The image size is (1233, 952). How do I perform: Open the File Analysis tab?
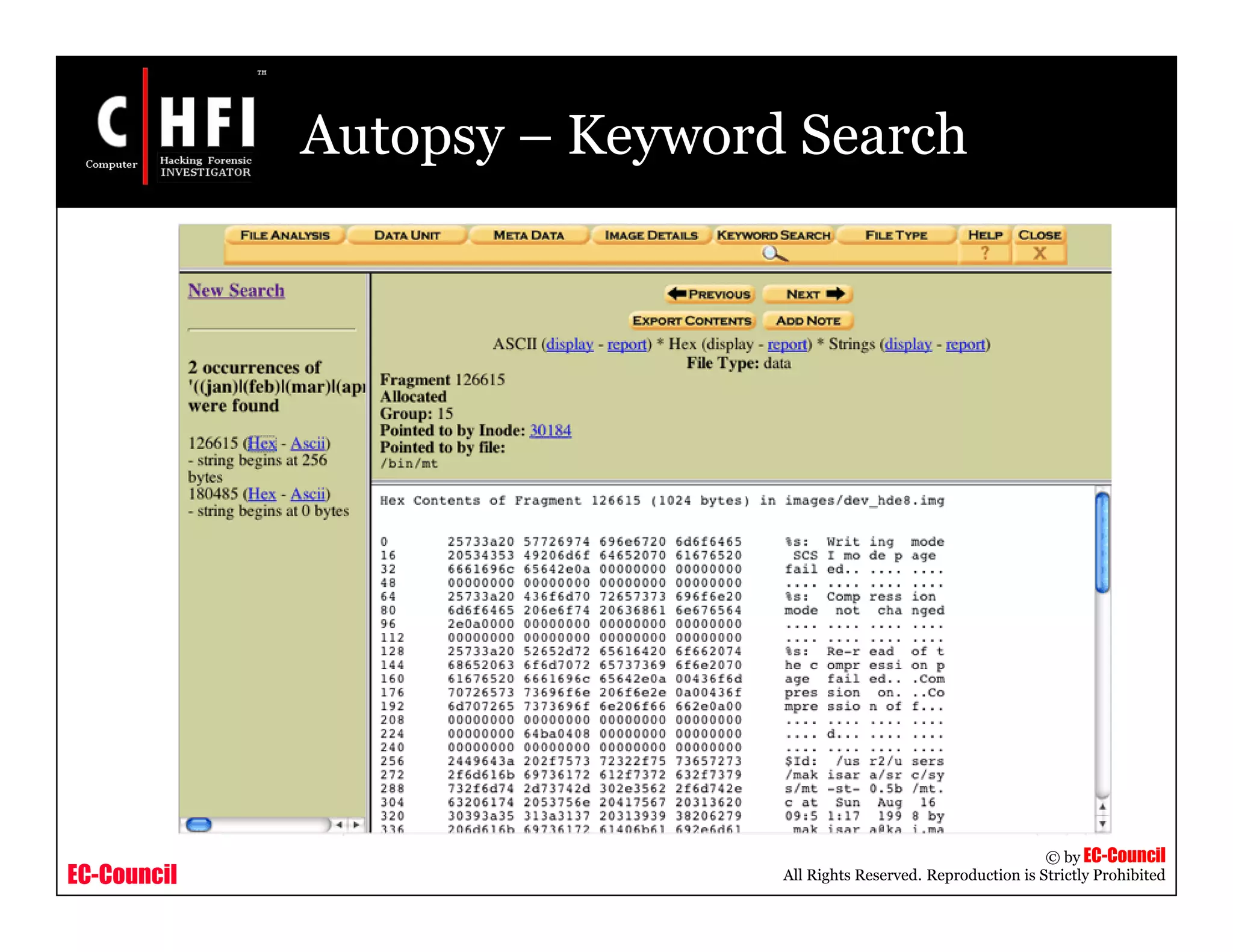pyautogui.click(x=285, y=235)
